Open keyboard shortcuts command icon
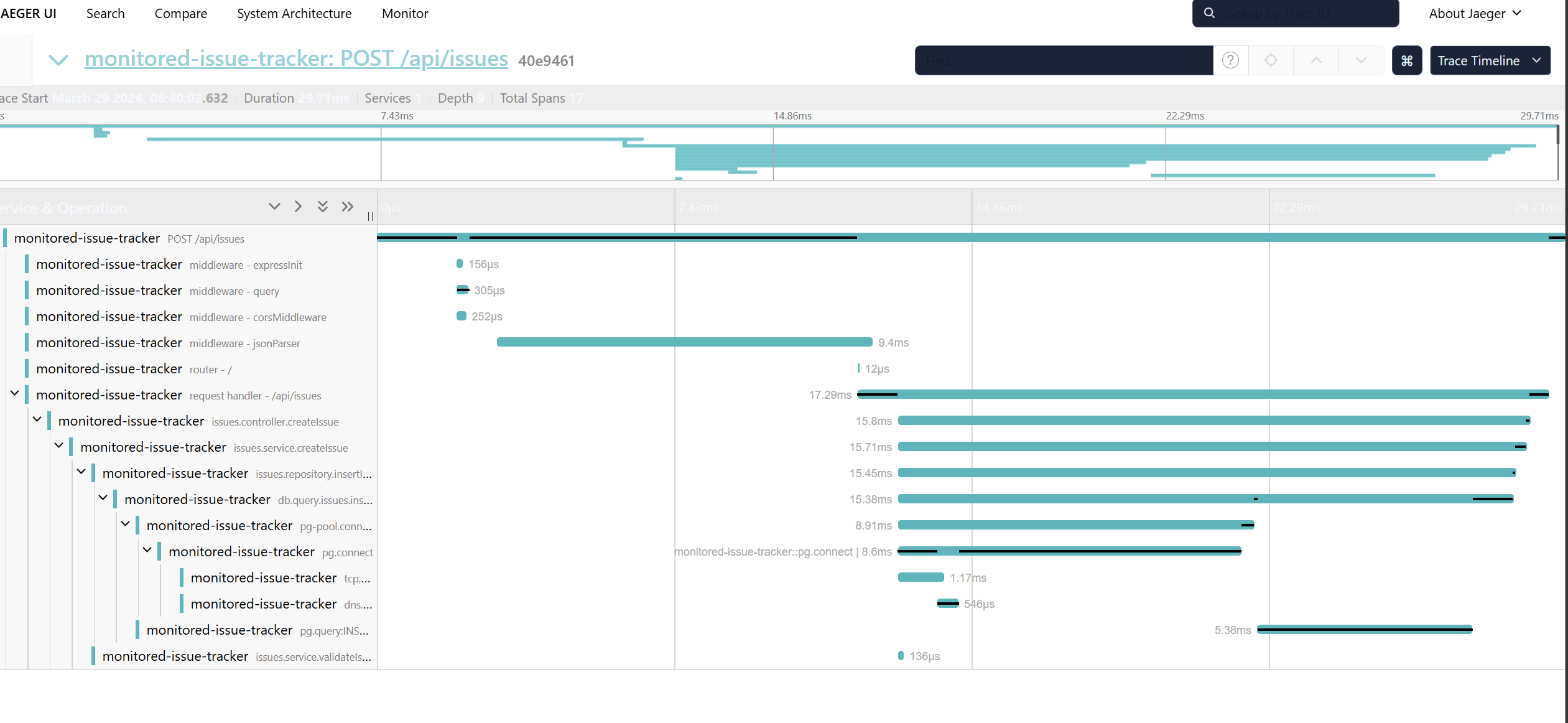Viewport: 1568px width, 723px height. (1407, 60)
